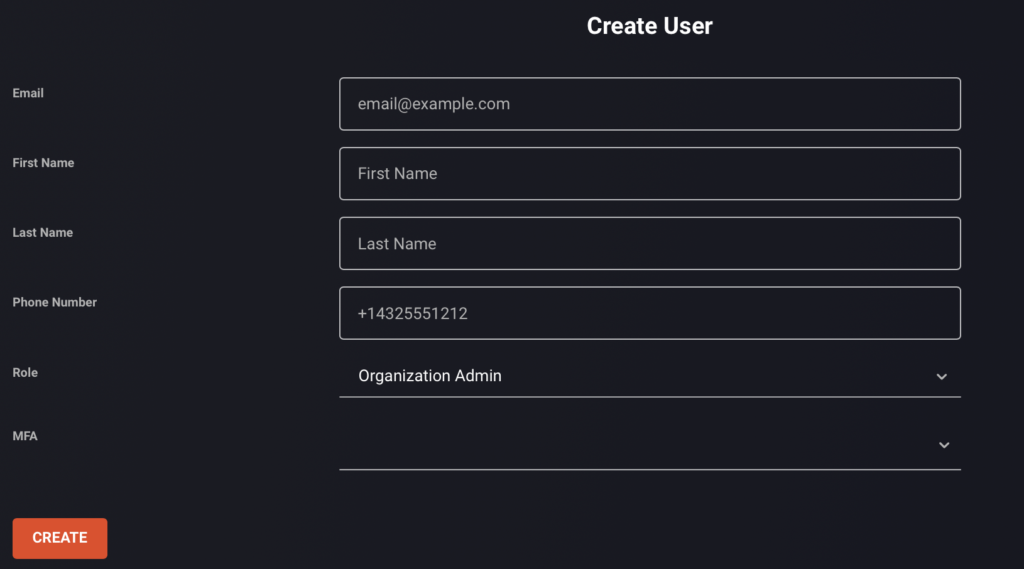
Task: Click the First Name field label
Action: point(43,163)
